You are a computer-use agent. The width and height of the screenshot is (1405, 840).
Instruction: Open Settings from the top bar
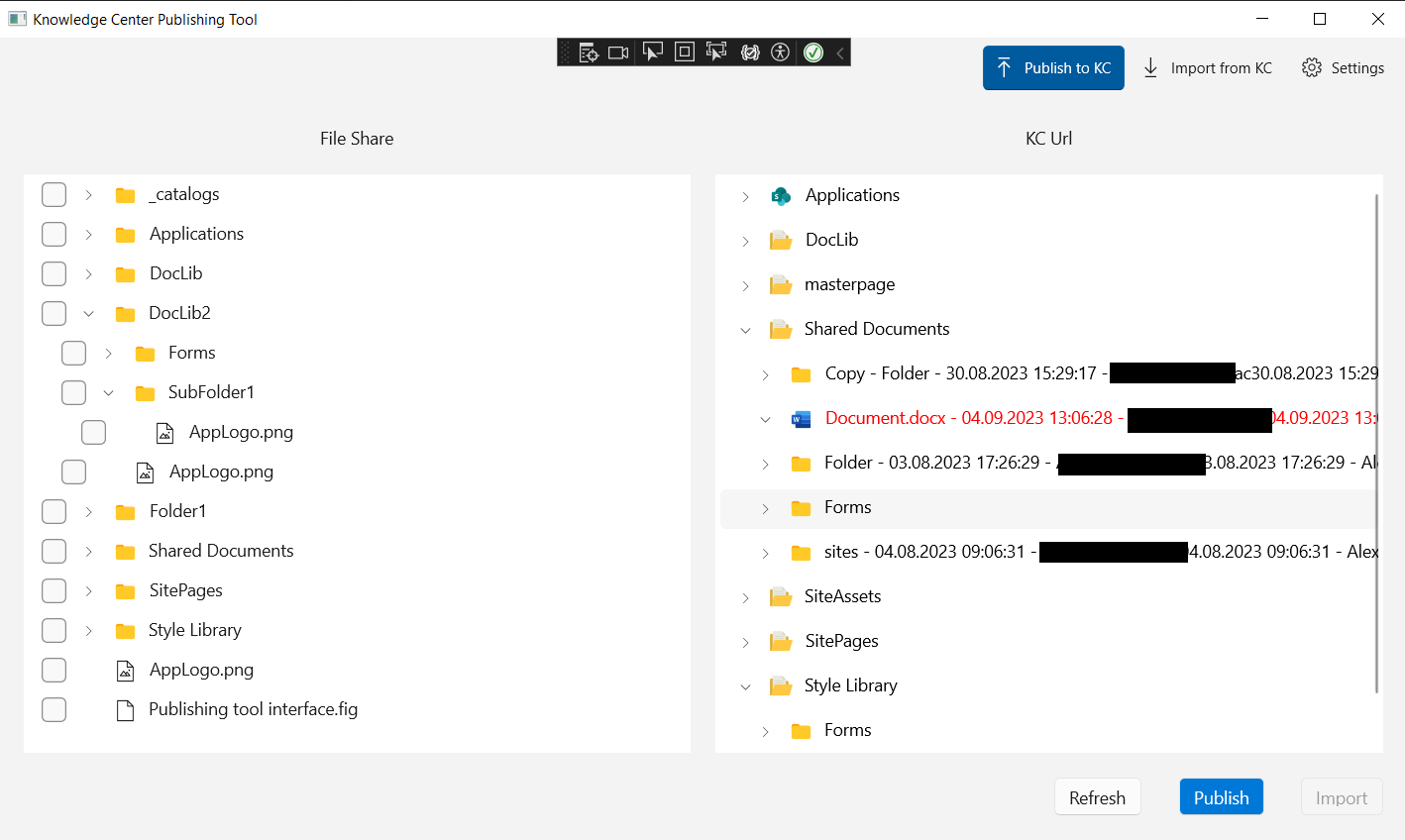point(1343,67)
